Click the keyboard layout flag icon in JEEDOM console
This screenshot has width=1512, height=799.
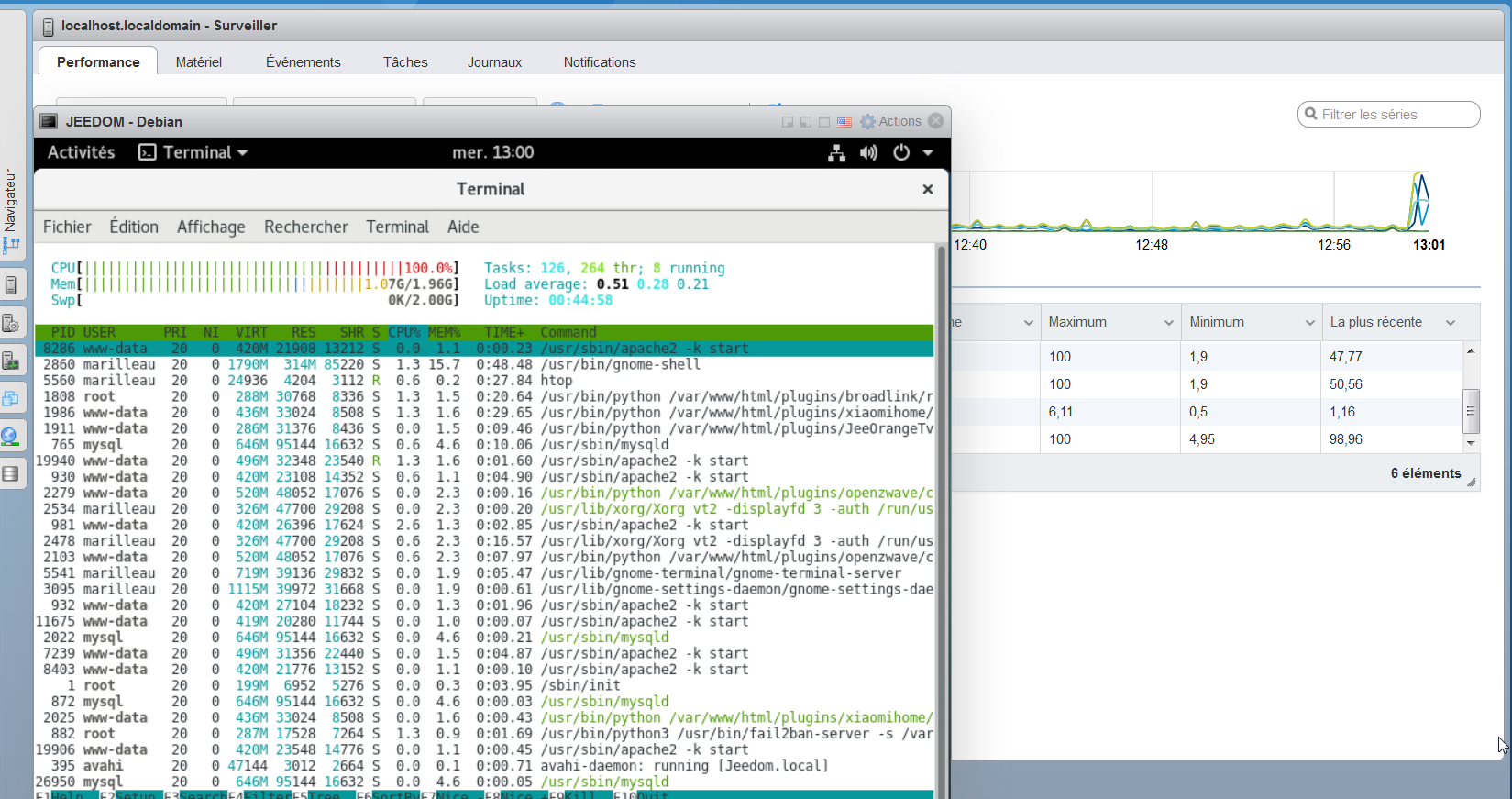coord(844,122)
